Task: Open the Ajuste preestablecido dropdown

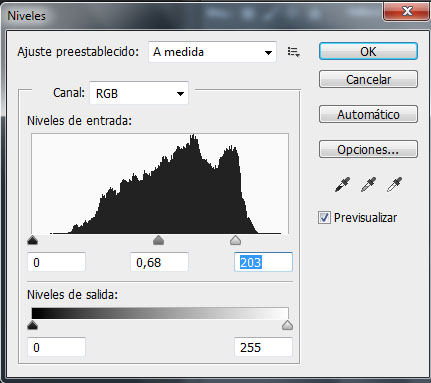Action: (212, 52)
